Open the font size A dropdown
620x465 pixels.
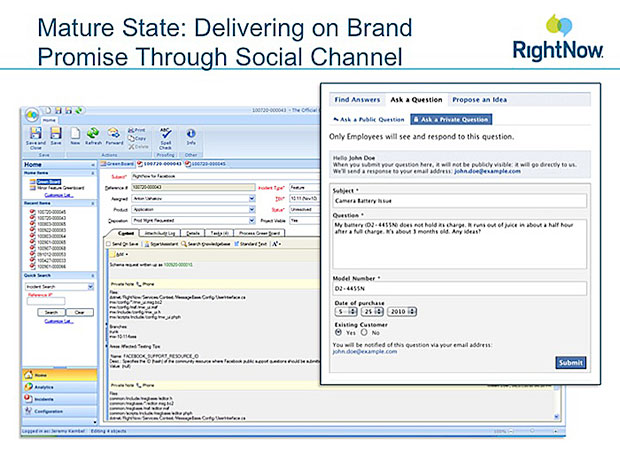(276, 244)
